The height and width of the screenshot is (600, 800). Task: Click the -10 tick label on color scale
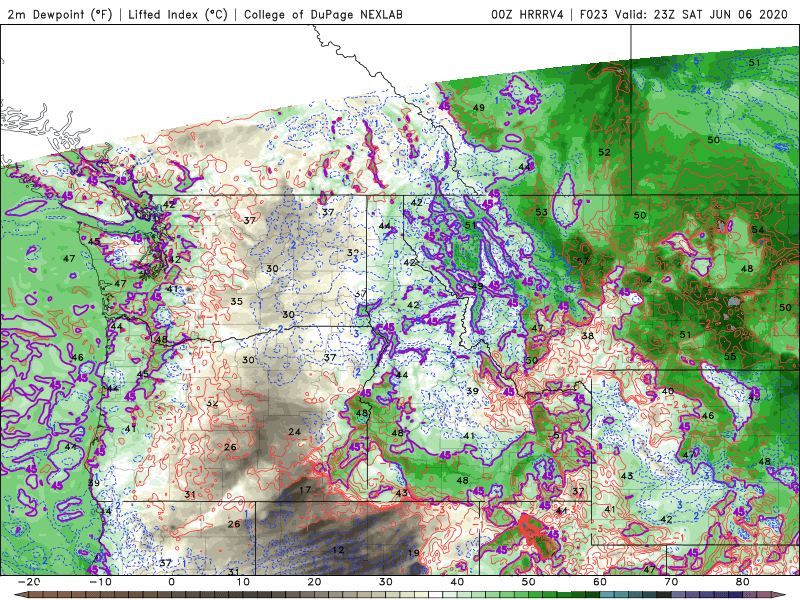pos(99,582)
